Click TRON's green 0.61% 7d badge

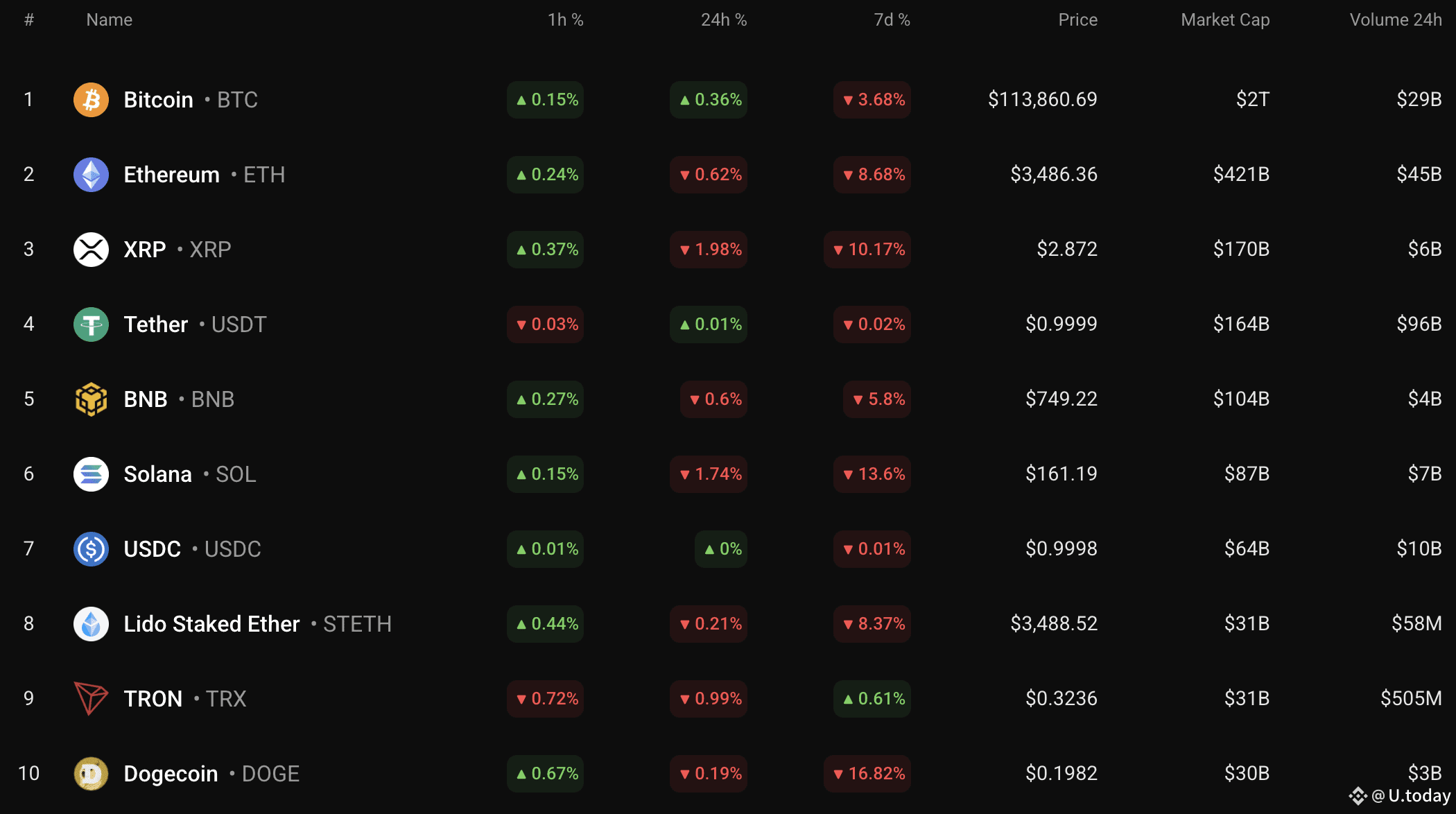(x=872, y=699)
